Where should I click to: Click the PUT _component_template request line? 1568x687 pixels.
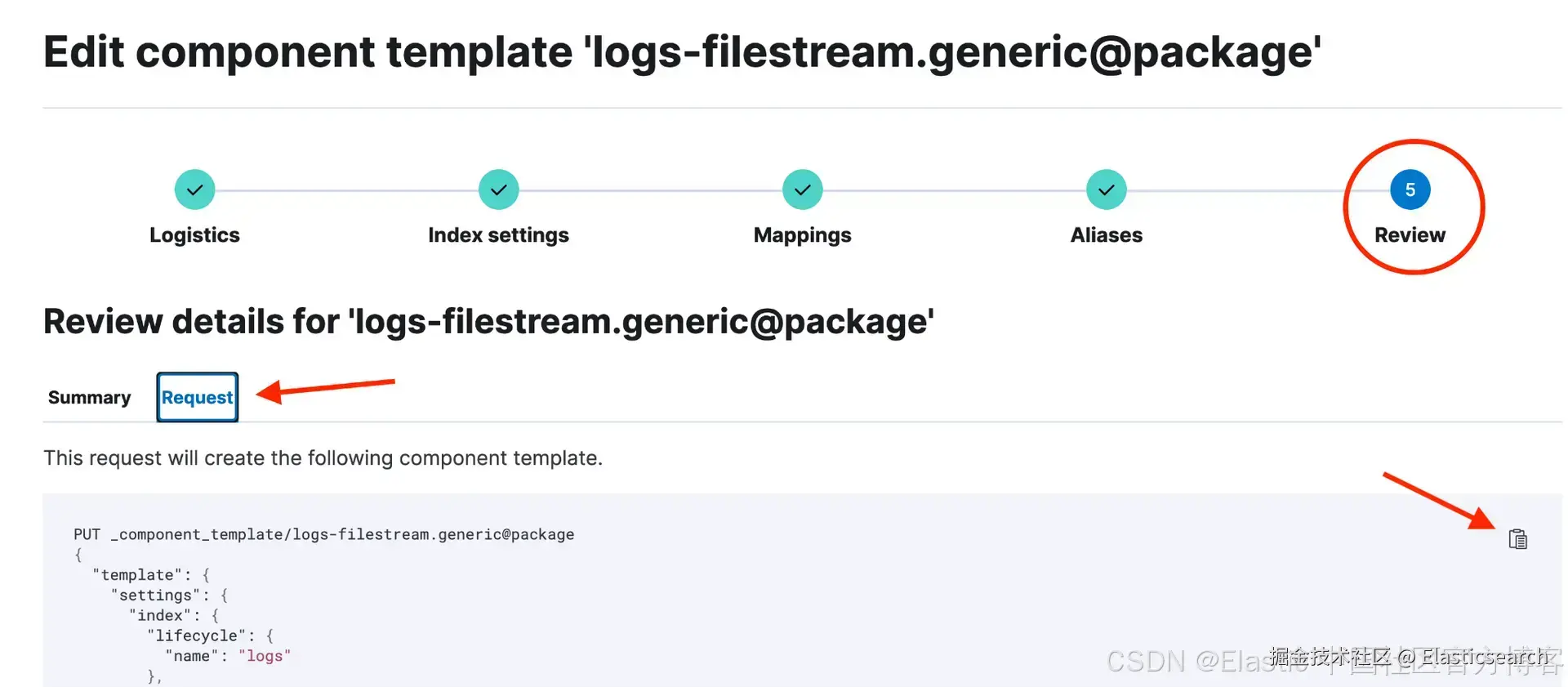click(323, 534)
